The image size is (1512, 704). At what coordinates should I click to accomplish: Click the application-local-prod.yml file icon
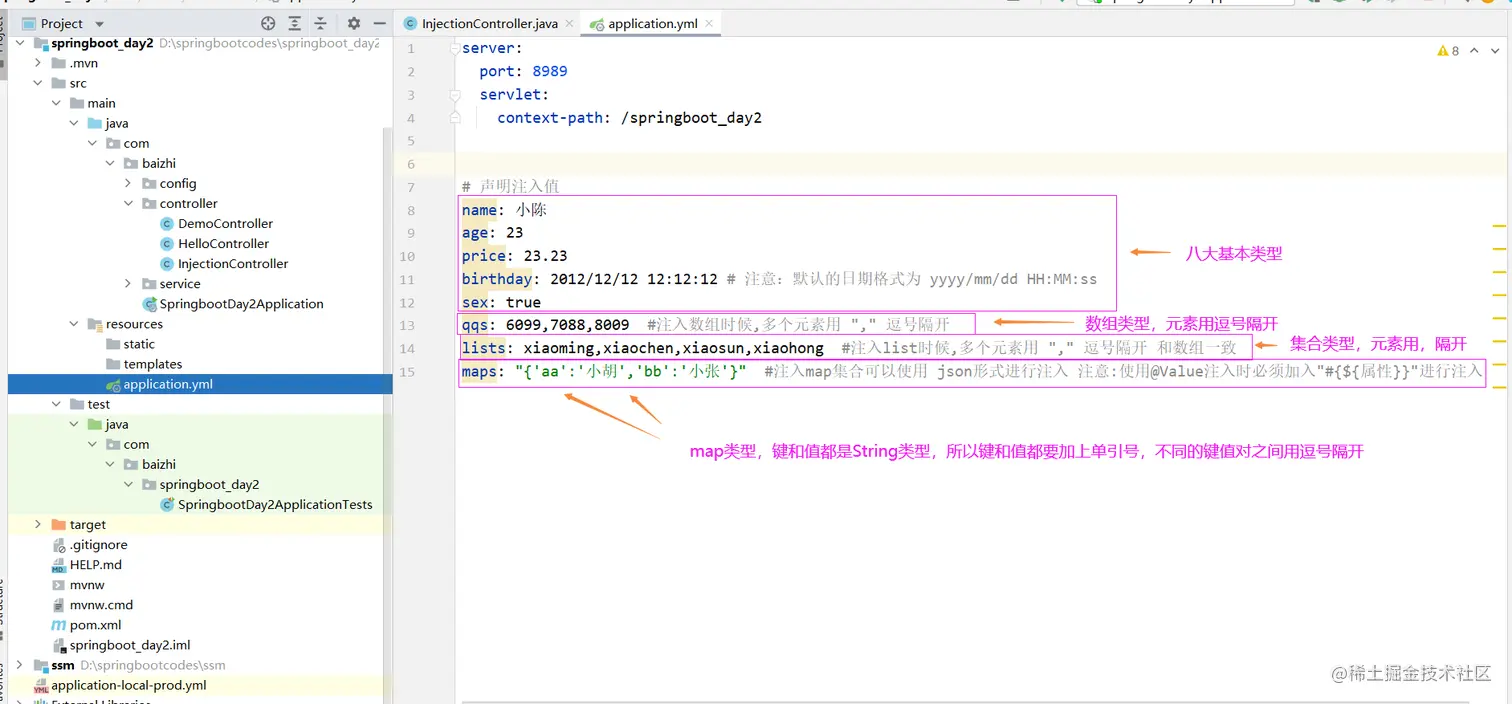click(41, 685)
